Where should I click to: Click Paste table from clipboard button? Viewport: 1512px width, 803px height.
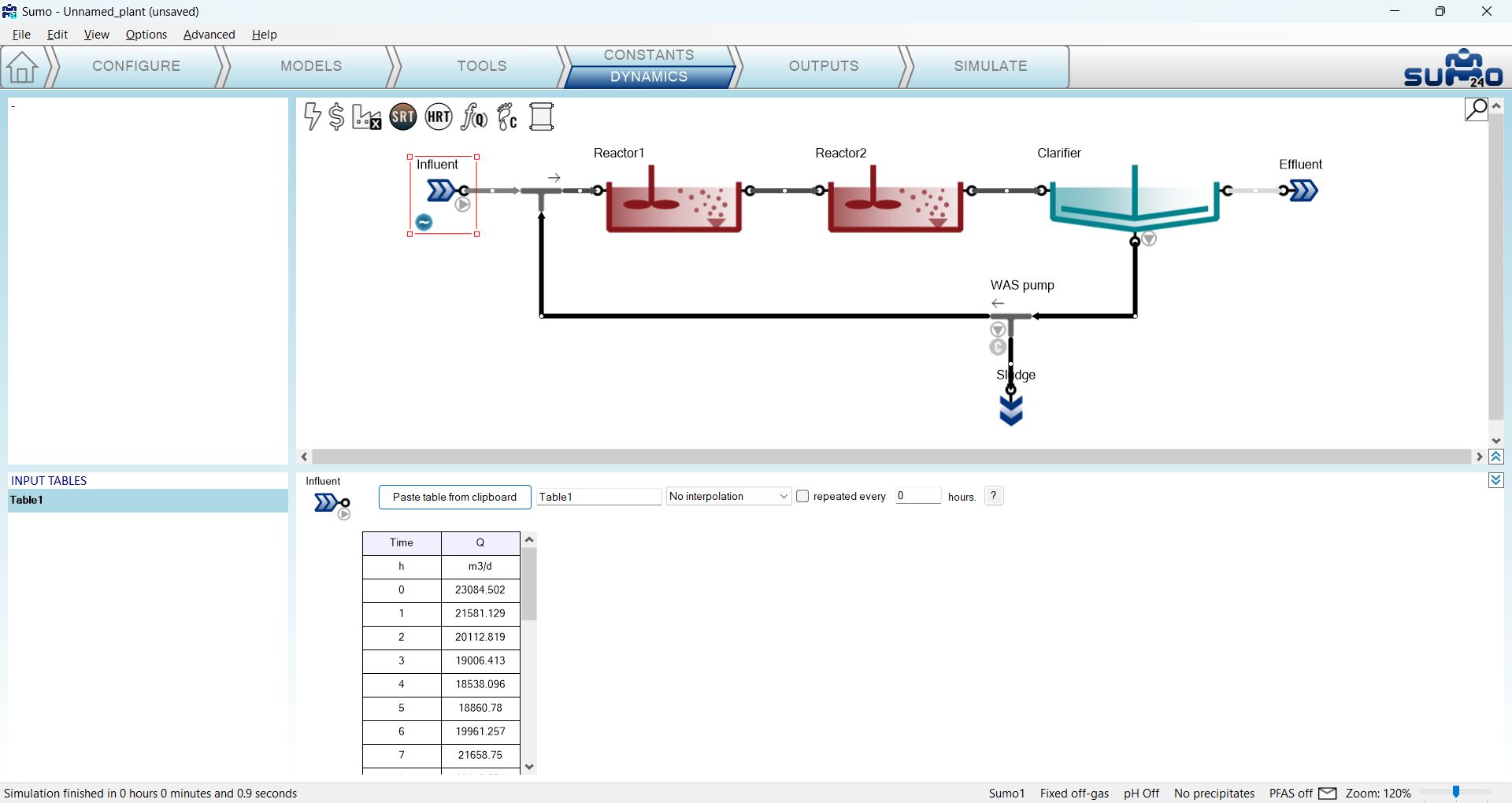pos(454,497)
